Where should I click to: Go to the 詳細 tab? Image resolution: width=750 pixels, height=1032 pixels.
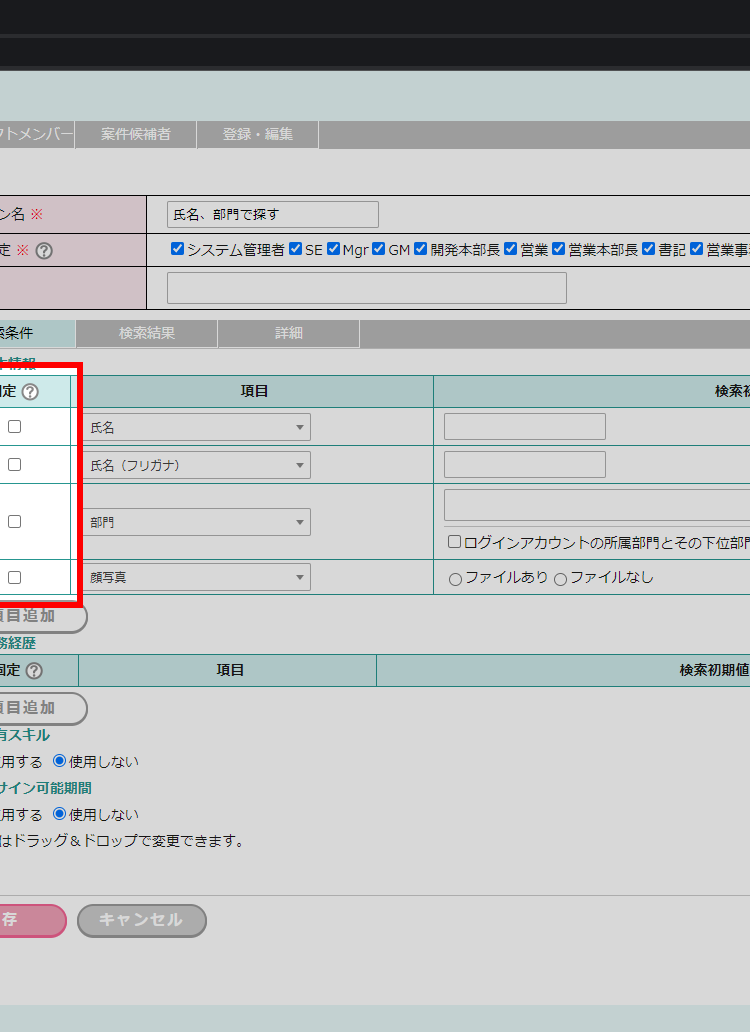[289, 333]
